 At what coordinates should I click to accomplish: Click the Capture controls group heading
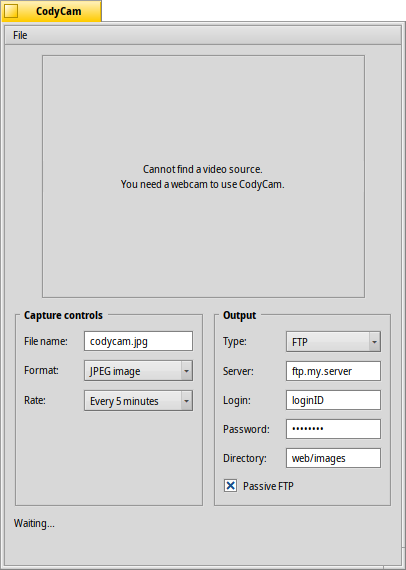point(63,315)
